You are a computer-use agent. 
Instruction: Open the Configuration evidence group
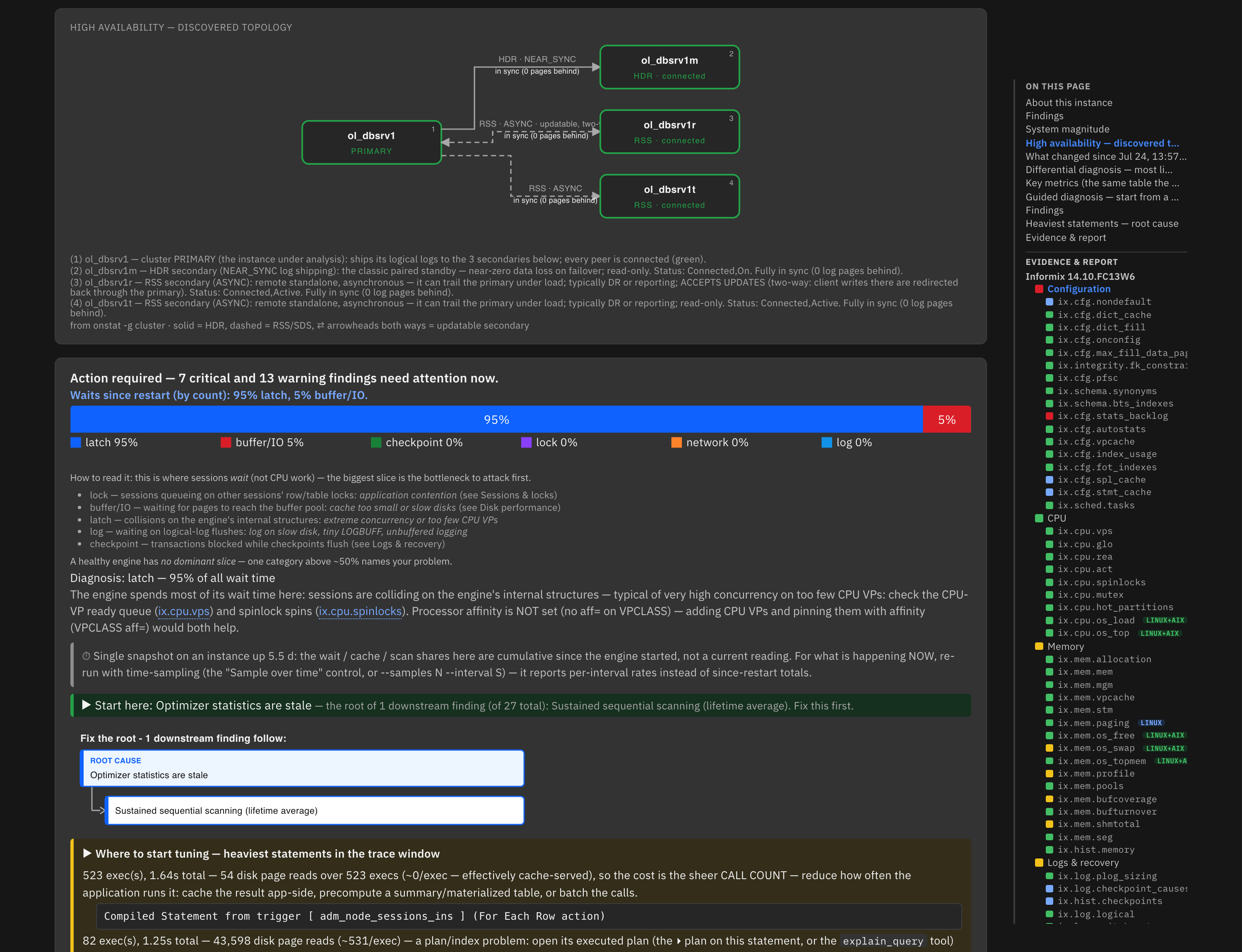pyautogui.click(x=1079, y=289)
